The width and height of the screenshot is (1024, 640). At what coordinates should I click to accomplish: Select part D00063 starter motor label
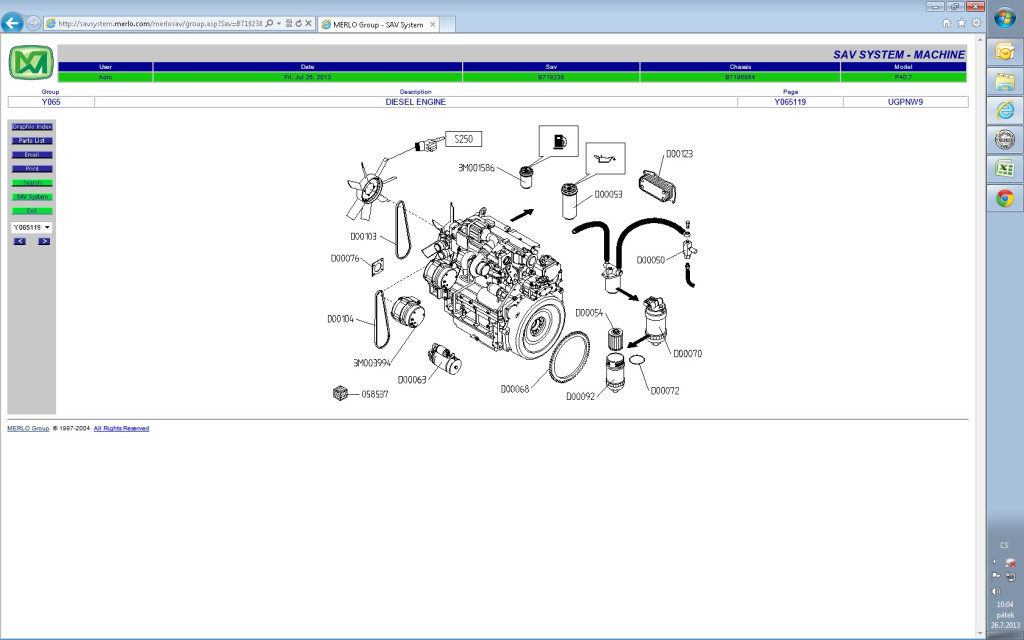point(412,380)
